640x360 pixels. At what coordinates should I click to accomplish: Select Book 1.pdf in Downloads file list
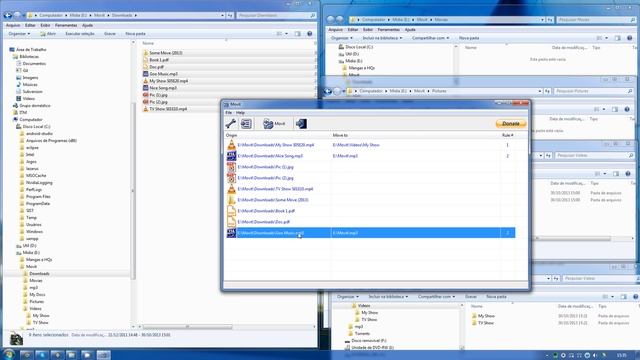coord(159,60)
